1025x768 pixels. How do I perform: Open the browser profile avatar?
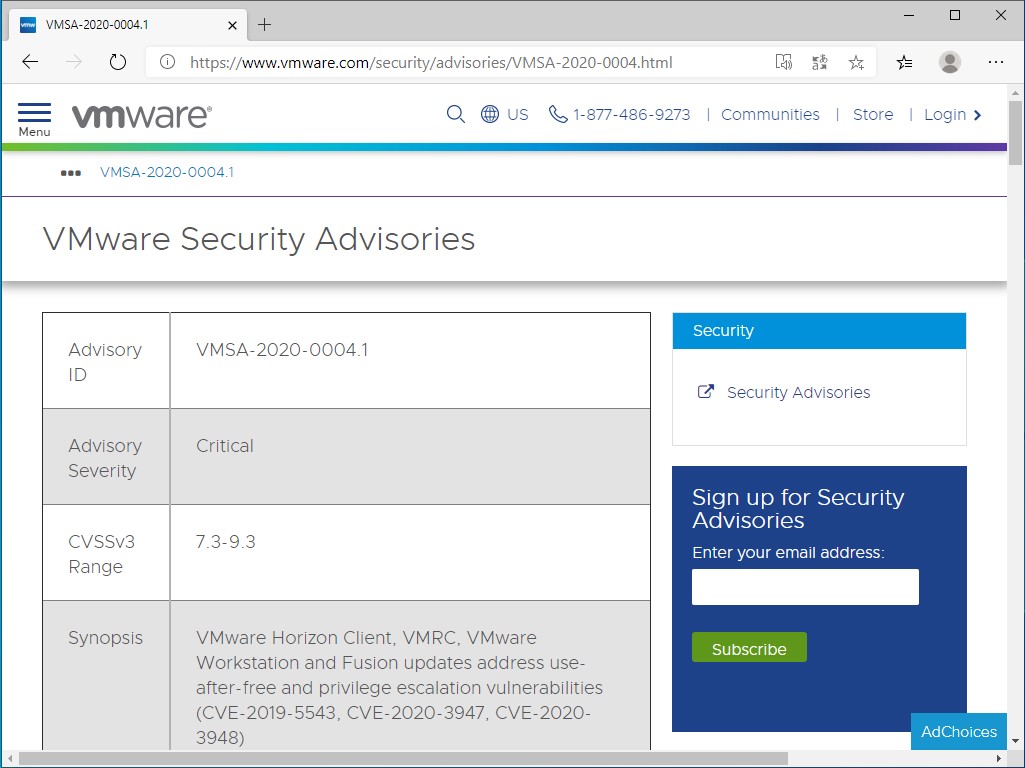[x=949, y=62]
